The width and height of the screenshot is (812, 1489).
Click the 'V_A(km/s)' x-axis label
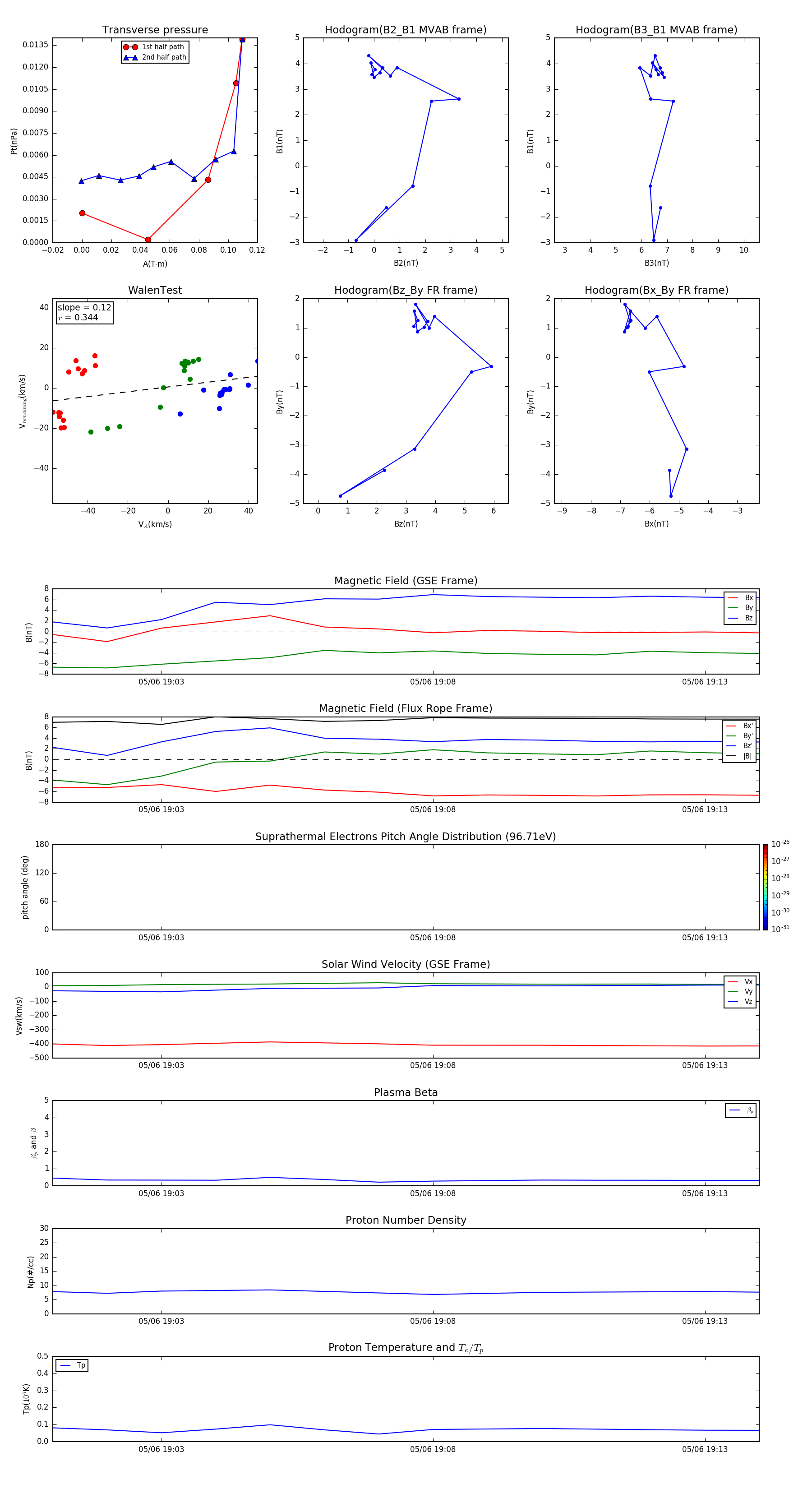[x=155, y=524]
